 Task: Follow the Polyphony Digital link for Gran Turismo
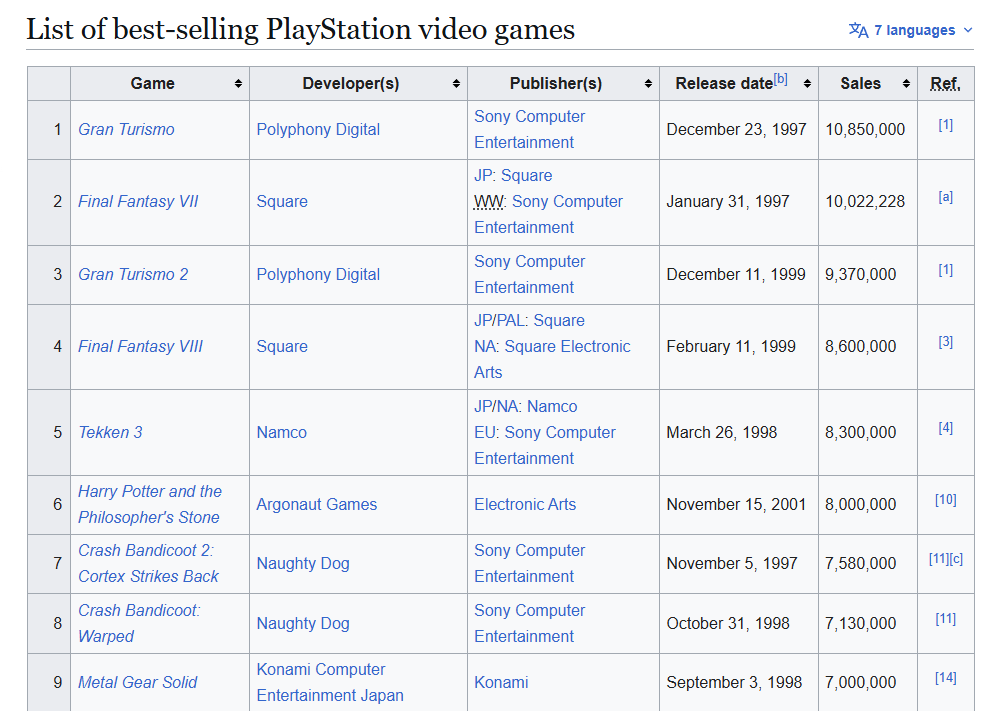pyautogui.click(x=318, y=129)
